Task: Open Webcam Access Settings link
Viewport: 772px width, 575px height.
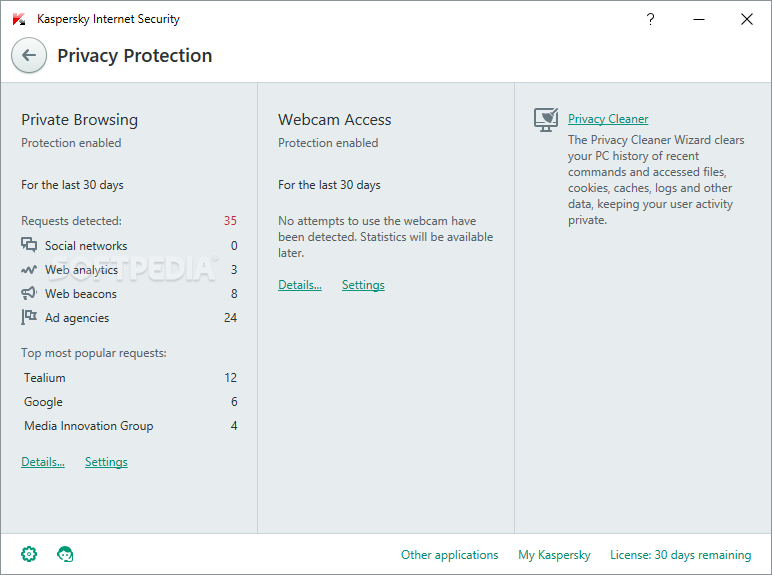Action: (x=363, y=285)
